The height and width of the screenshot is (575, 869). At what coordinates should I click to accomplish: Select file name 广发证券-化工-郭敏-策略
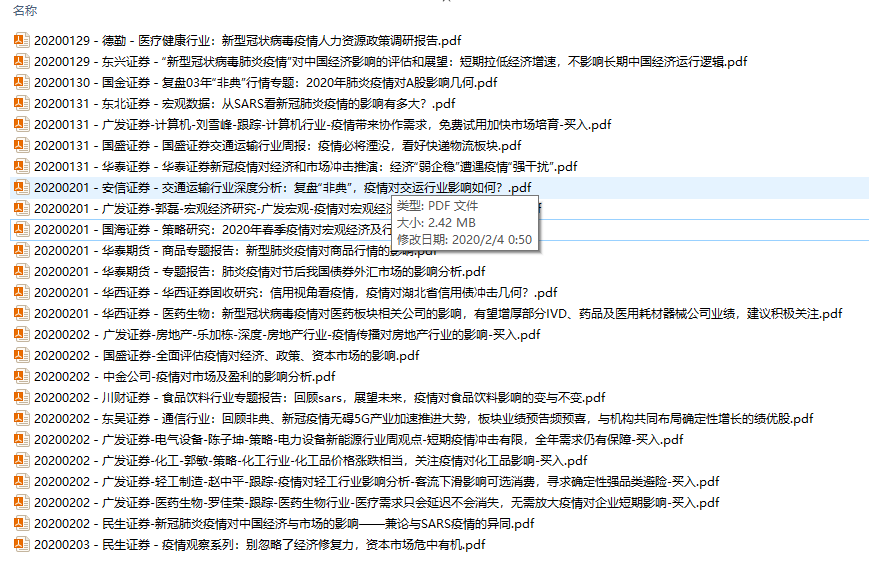[310, 461]
